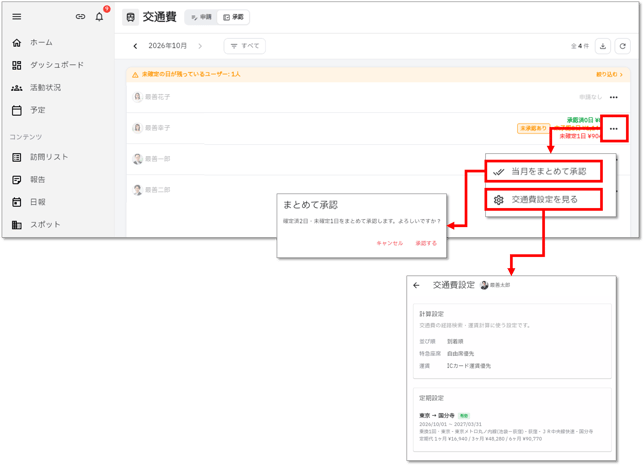Click the 全4件 count text
Viewport: 644px width, 466px height.
(580, 46)
